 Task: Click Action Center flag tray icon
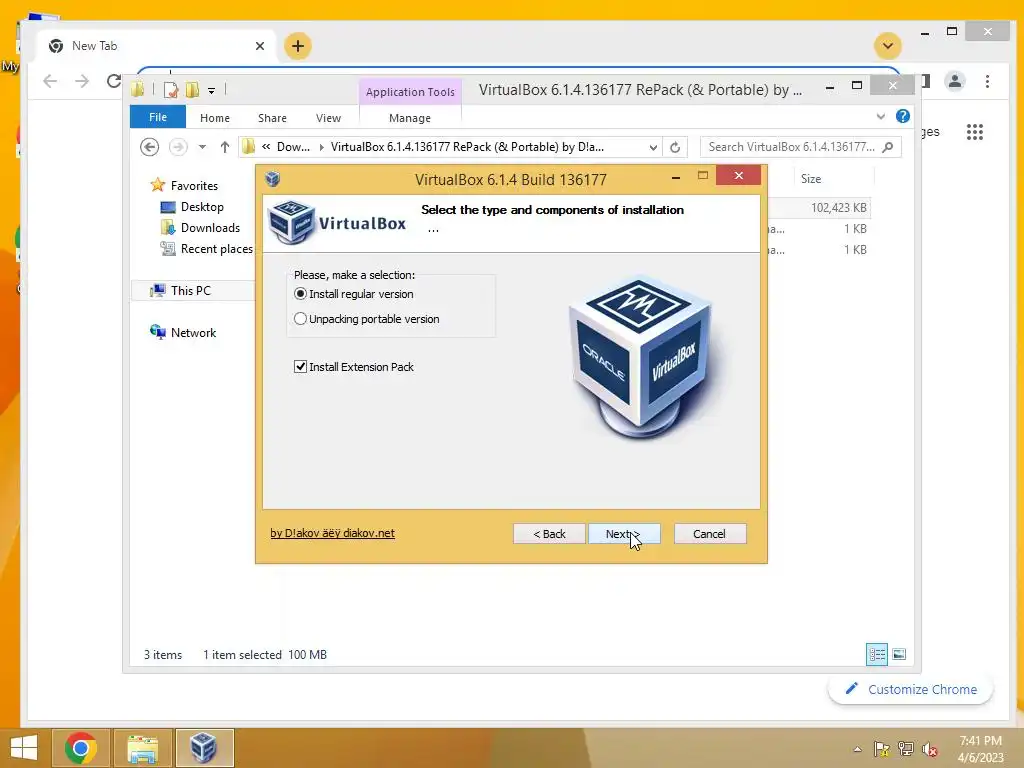click(x=881, y=749)
